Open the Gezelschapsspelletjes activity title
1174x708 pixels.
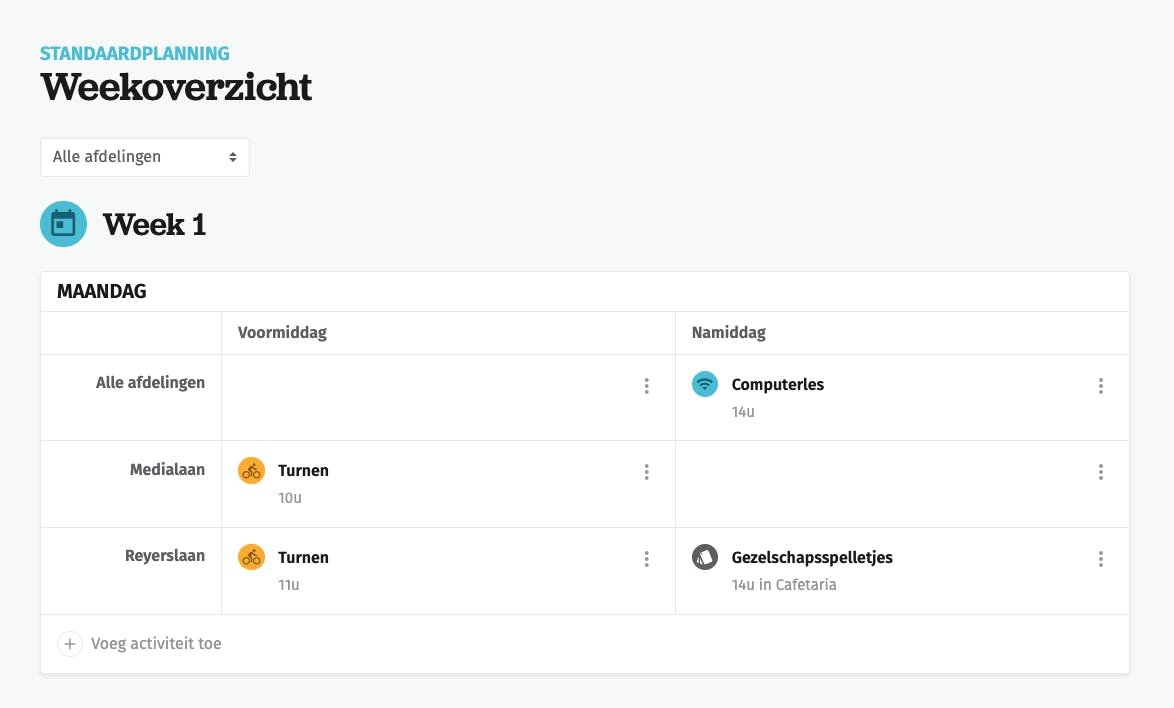812,558
